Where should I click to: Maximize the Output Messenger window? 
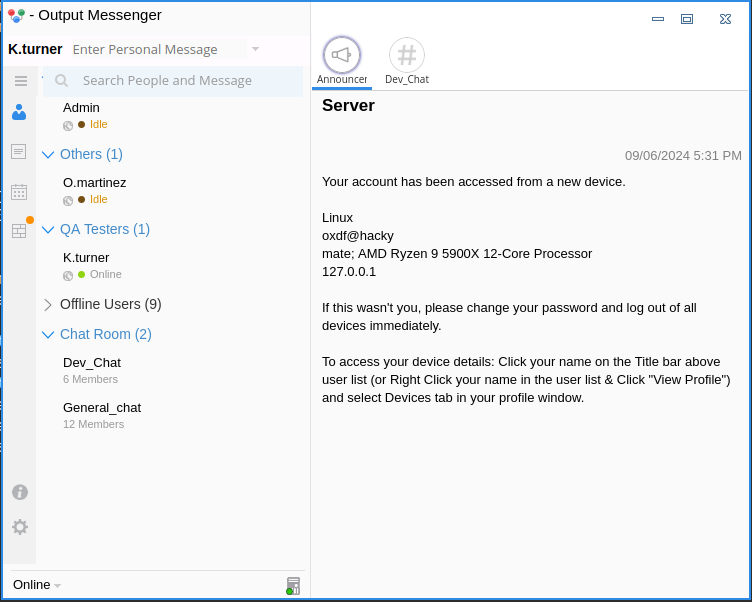click(687, 19)
